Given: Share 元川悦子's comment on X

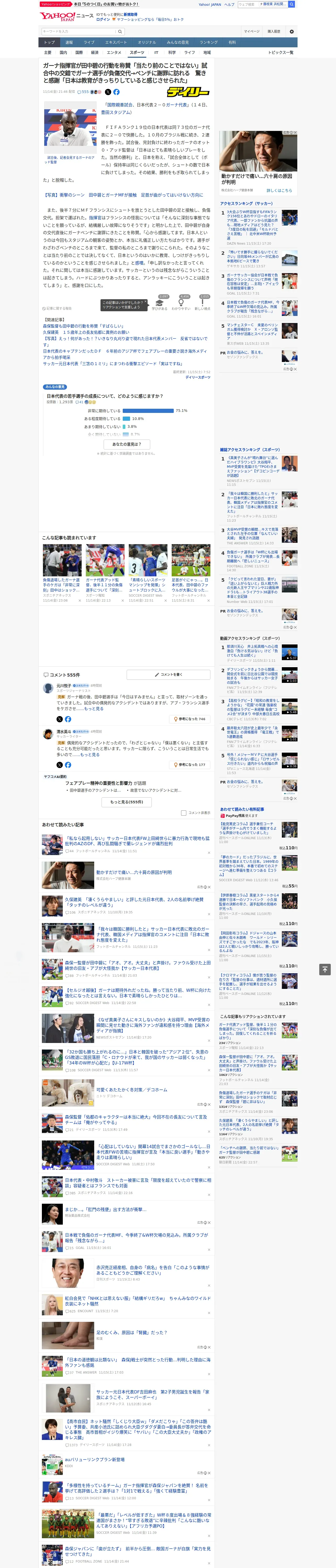Looking at the screenshot, I should pos(60,719).
